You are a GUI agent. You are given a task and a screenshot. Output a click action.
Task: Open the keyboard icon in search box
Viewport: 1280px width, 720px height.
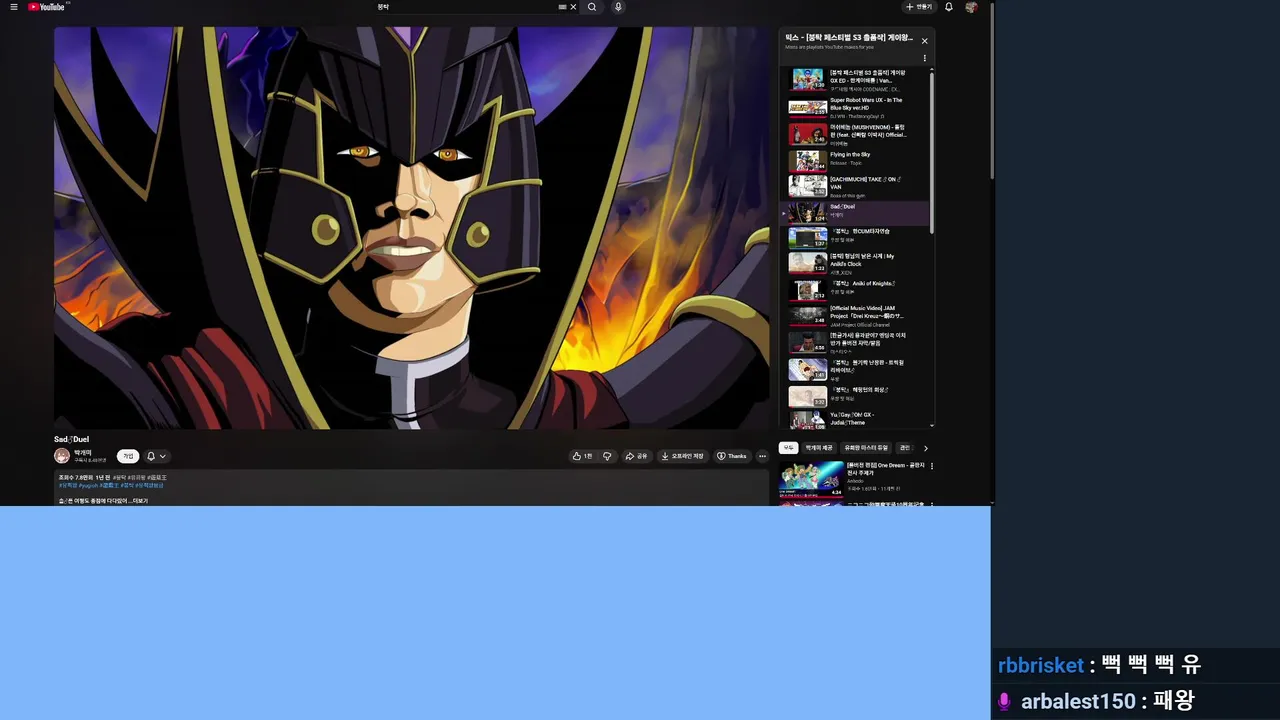[562, 7]
